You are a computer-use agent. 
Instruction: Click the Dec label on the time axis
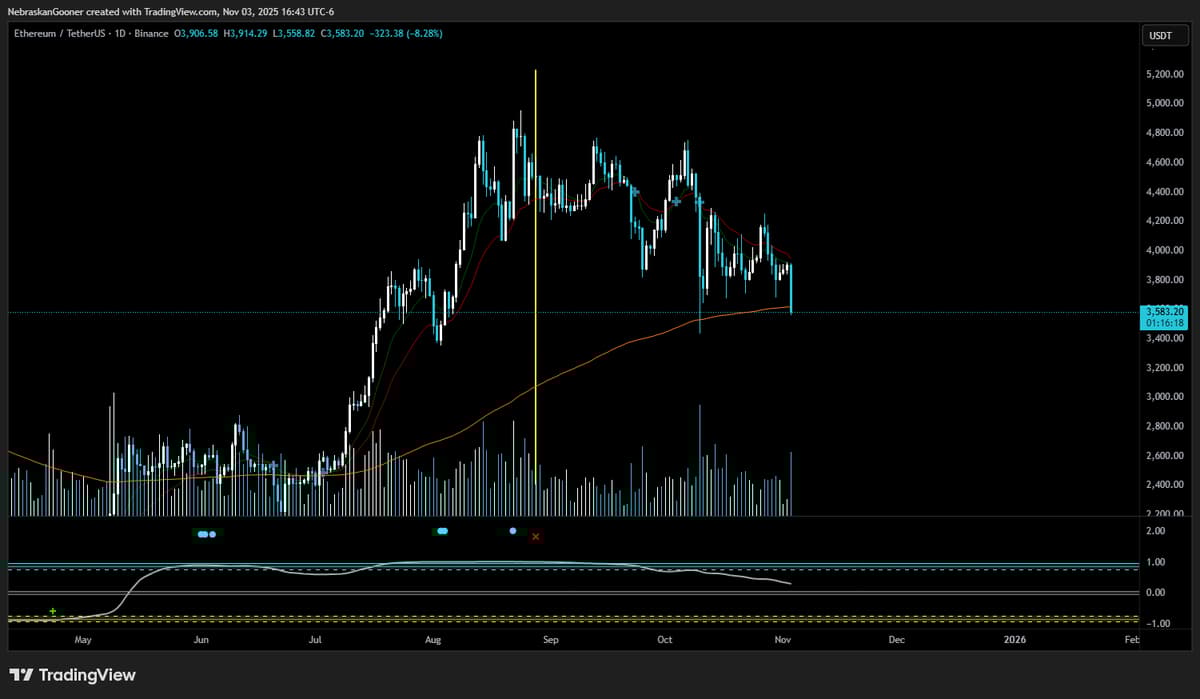[896, 639]
